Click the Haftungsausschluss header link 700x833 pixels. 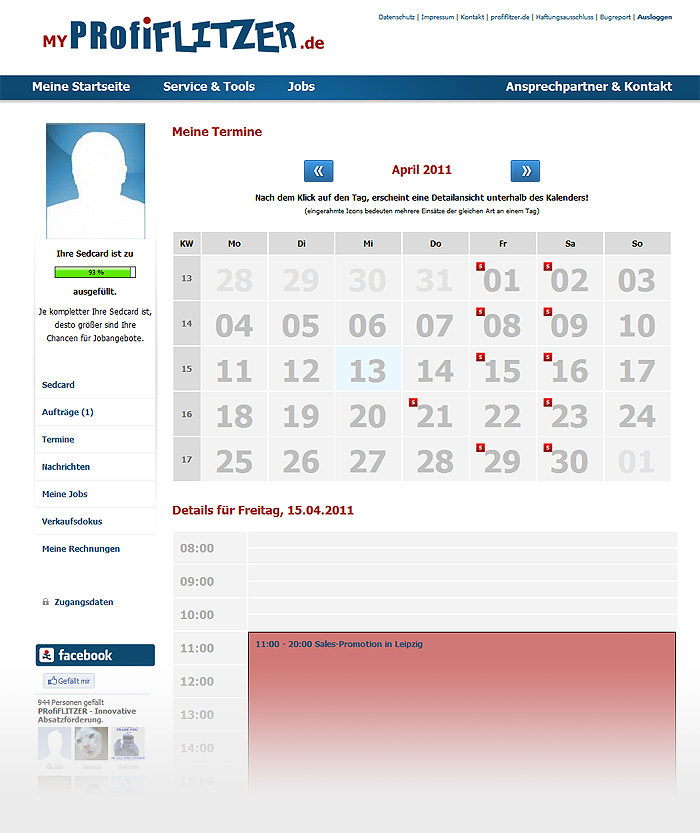click(565, 17)
